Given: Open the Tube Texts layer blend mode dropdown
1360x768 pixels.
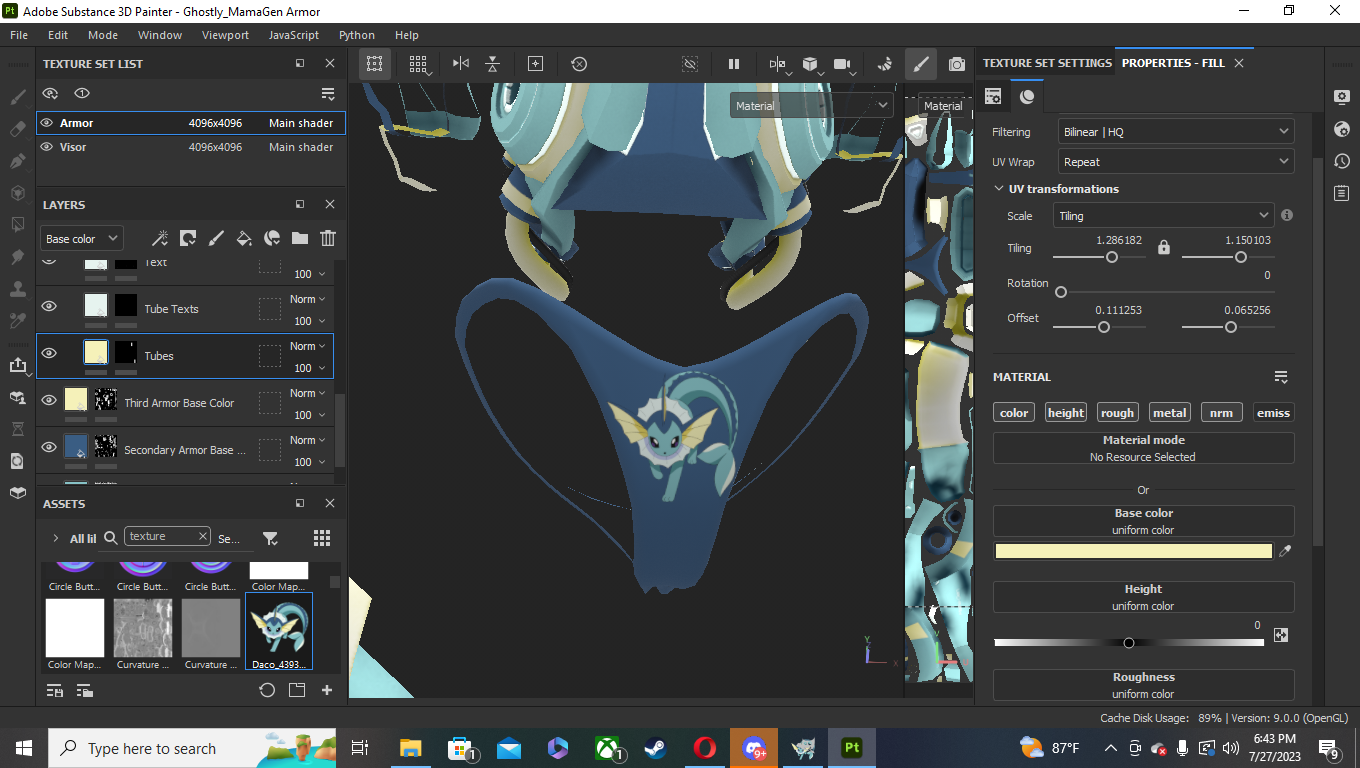Looking at the screenshot, I should click(x=308, y=299).
